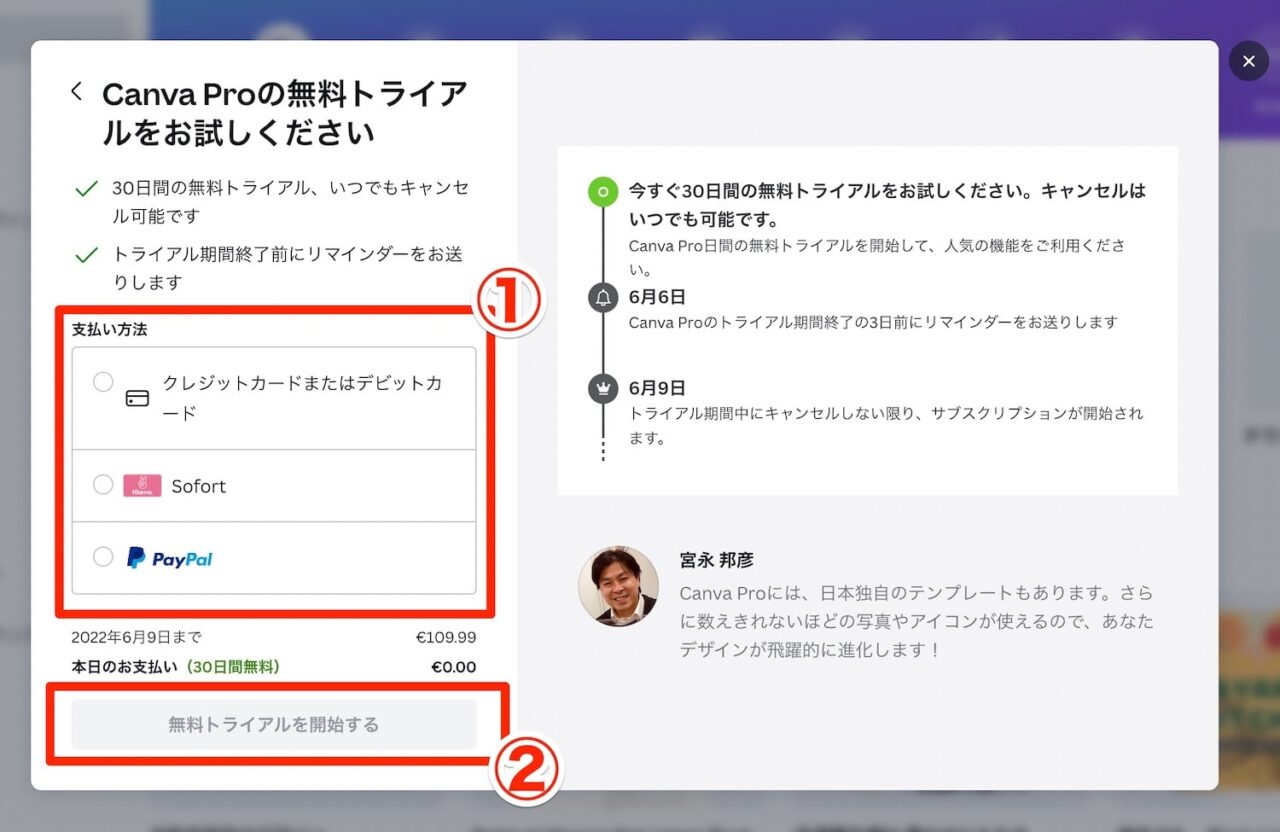1280x832 pixels.
Task: Click the second green checkmark for リマインダー
Action: click(87, 255)
